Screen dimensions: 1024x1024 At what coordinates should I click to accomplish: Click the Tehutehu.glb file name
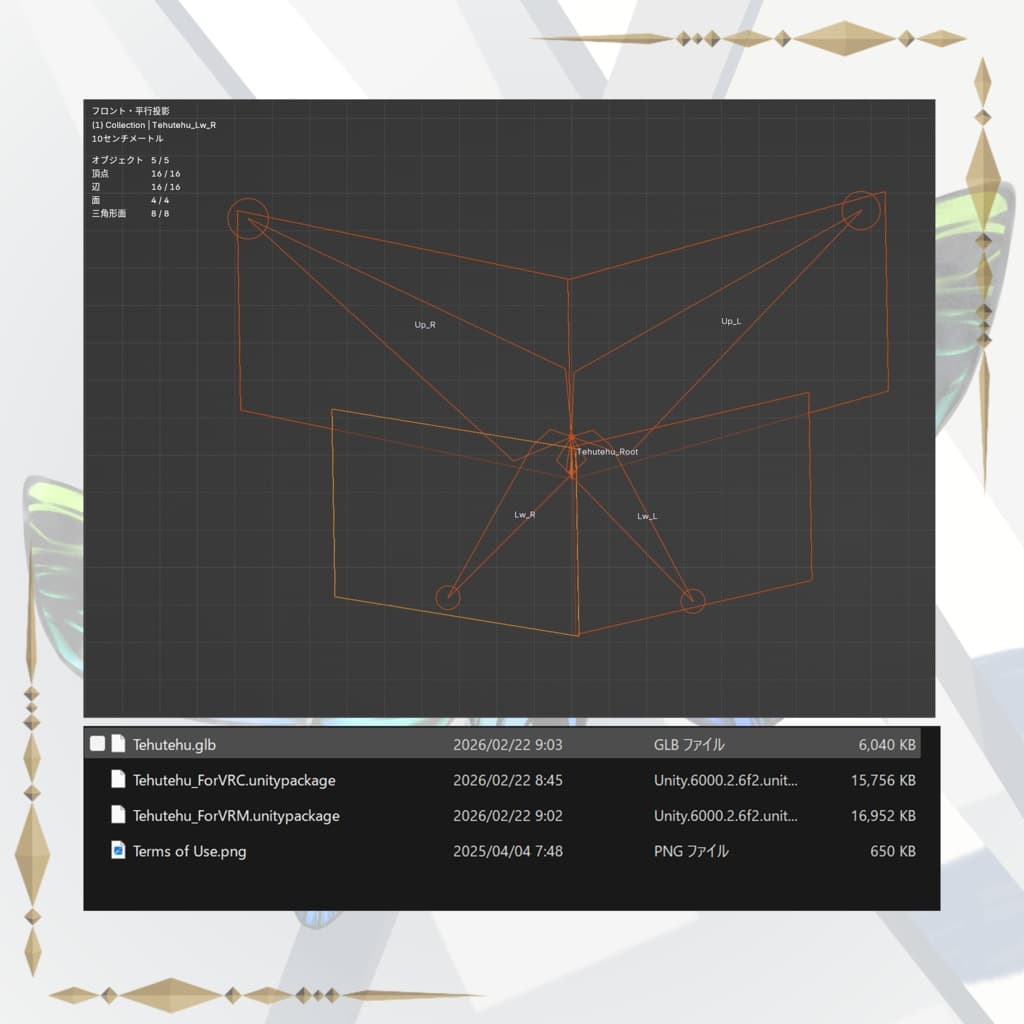tap(174, 744)
